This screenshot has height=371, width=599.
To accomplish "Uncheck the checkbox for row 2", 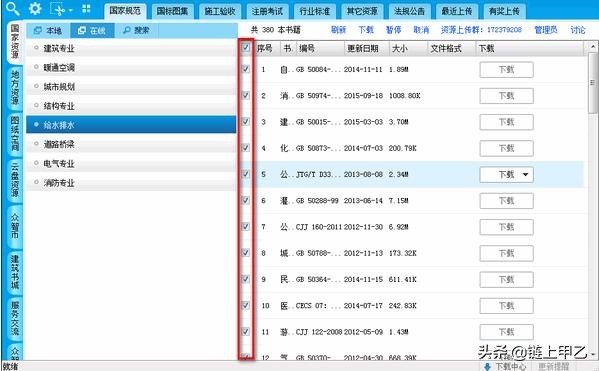I will click(246, 95).
